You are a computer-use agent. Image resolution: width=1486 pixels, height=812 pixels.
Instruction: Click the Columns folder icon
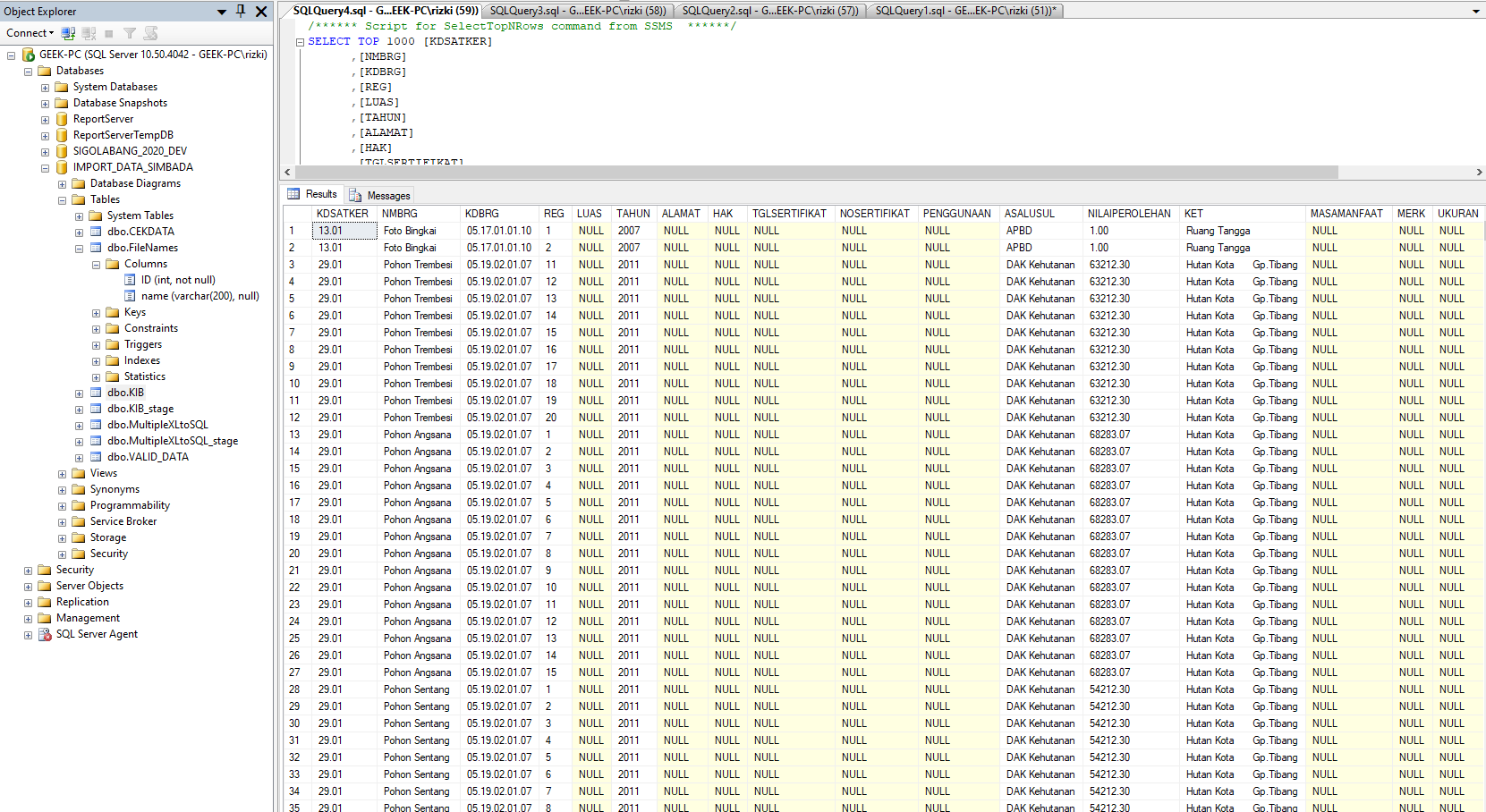[113, 264]
